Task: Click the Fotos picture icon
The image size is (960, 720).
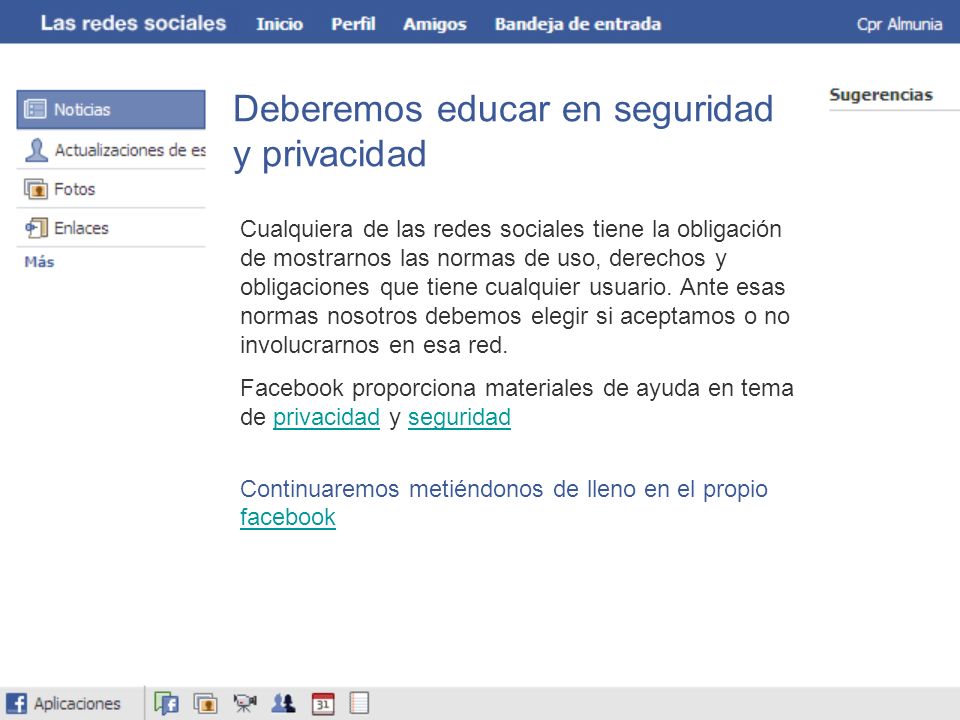Action: [x=36, y=189]
